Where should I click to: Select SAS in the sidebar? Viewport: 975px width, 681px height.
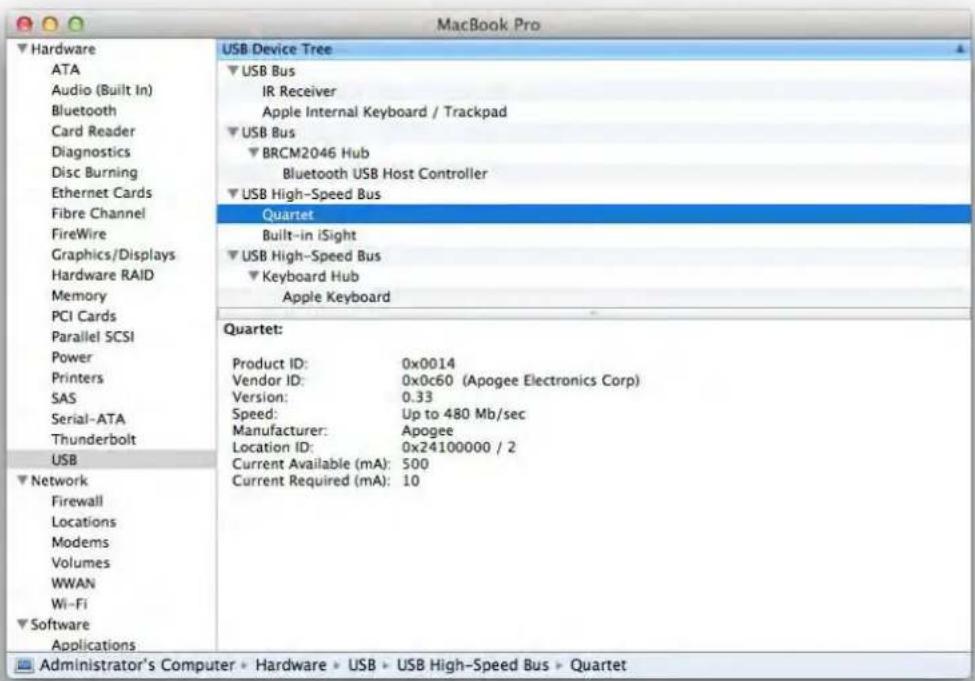(x=63, y=398)
